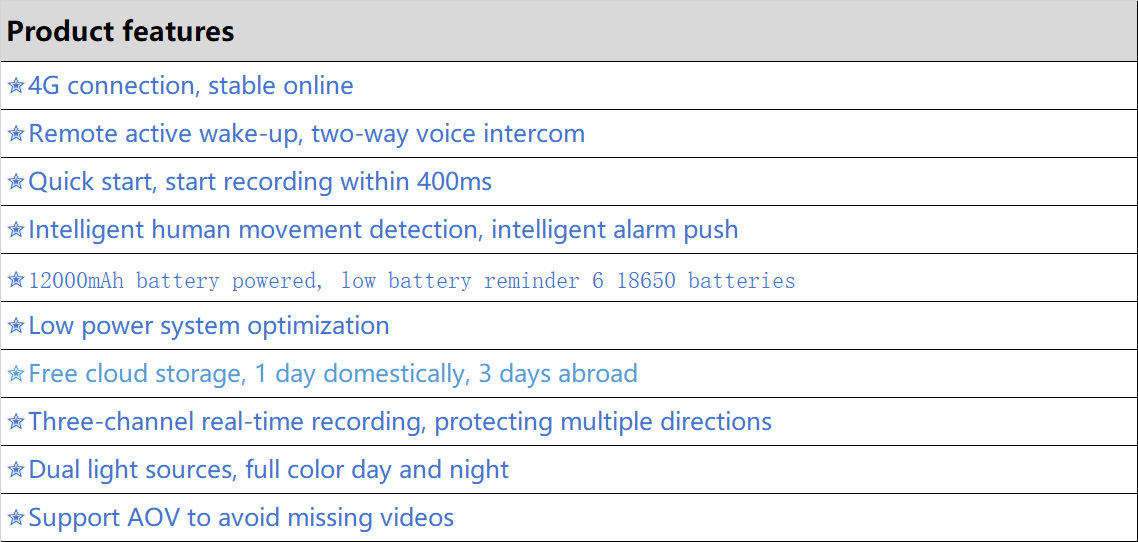Image resolution: width=1138 pixels, height=542 pixels.
Task: Click the star icon next to Quick start
Action: click(x=16, y=182)
